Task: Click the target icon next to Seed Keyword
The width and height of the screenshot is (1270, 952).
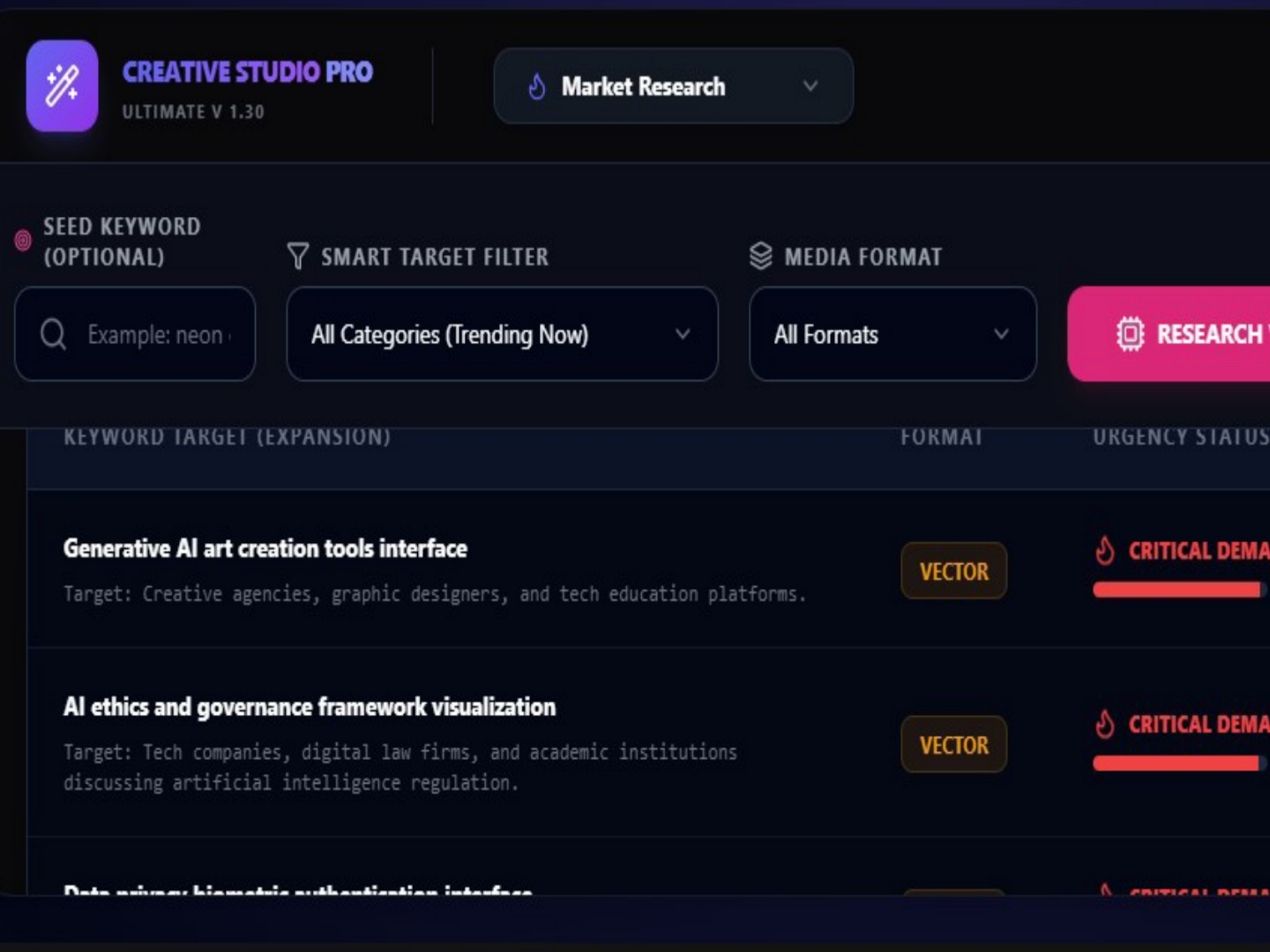Action: tap(23, 240)
